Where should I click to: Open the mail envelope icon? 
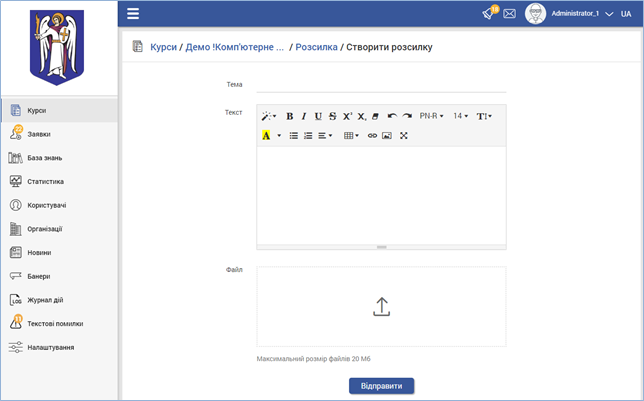tap(509, 14)
